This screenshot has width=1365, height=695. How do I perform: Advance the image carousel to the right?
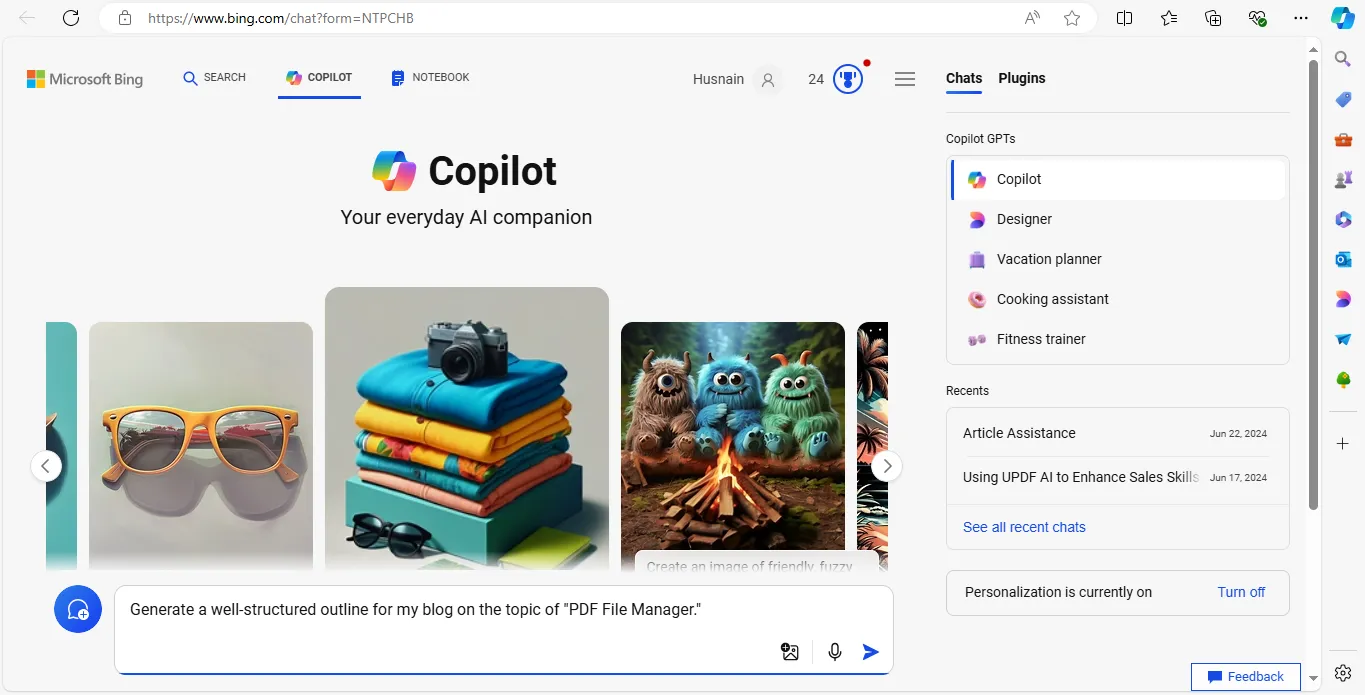tap(886, 466)
